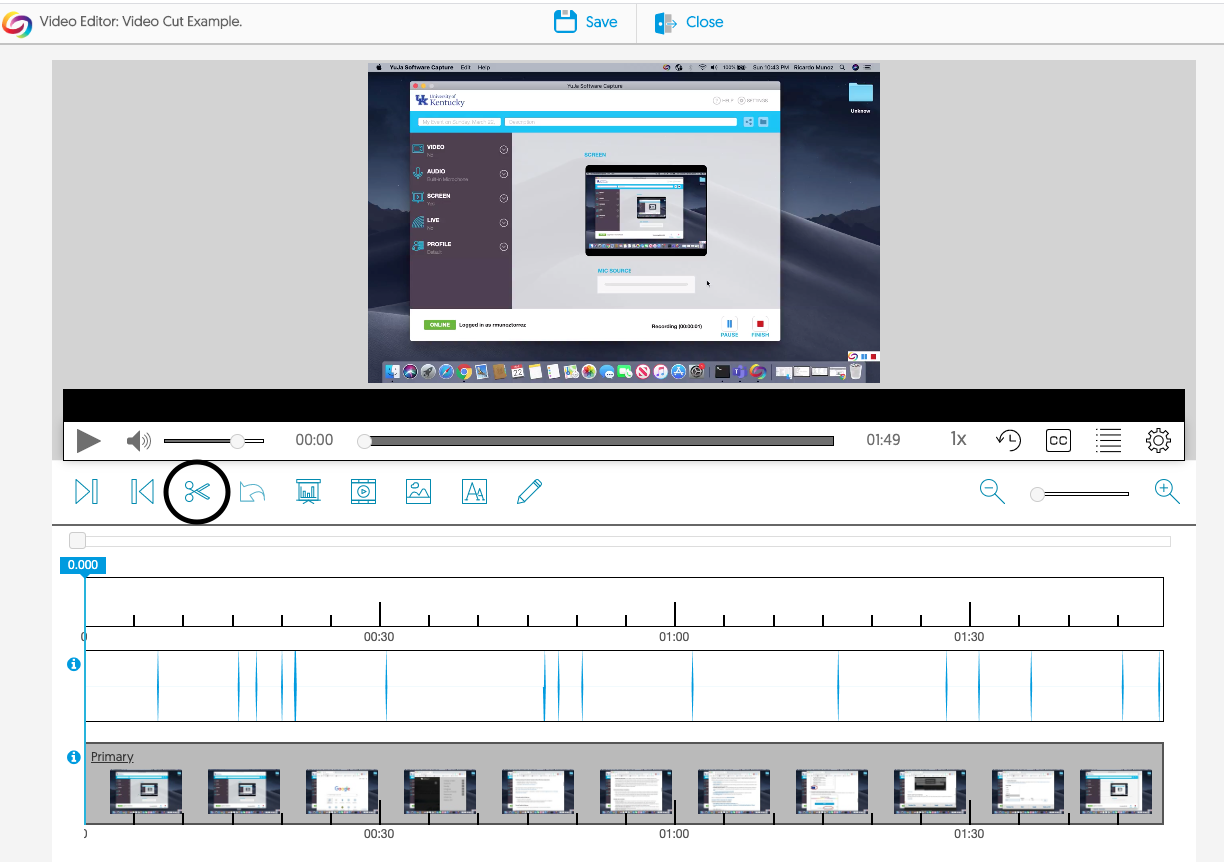Click the Close button
Viewport: 1224px width, 862px height.
point(689,22)
